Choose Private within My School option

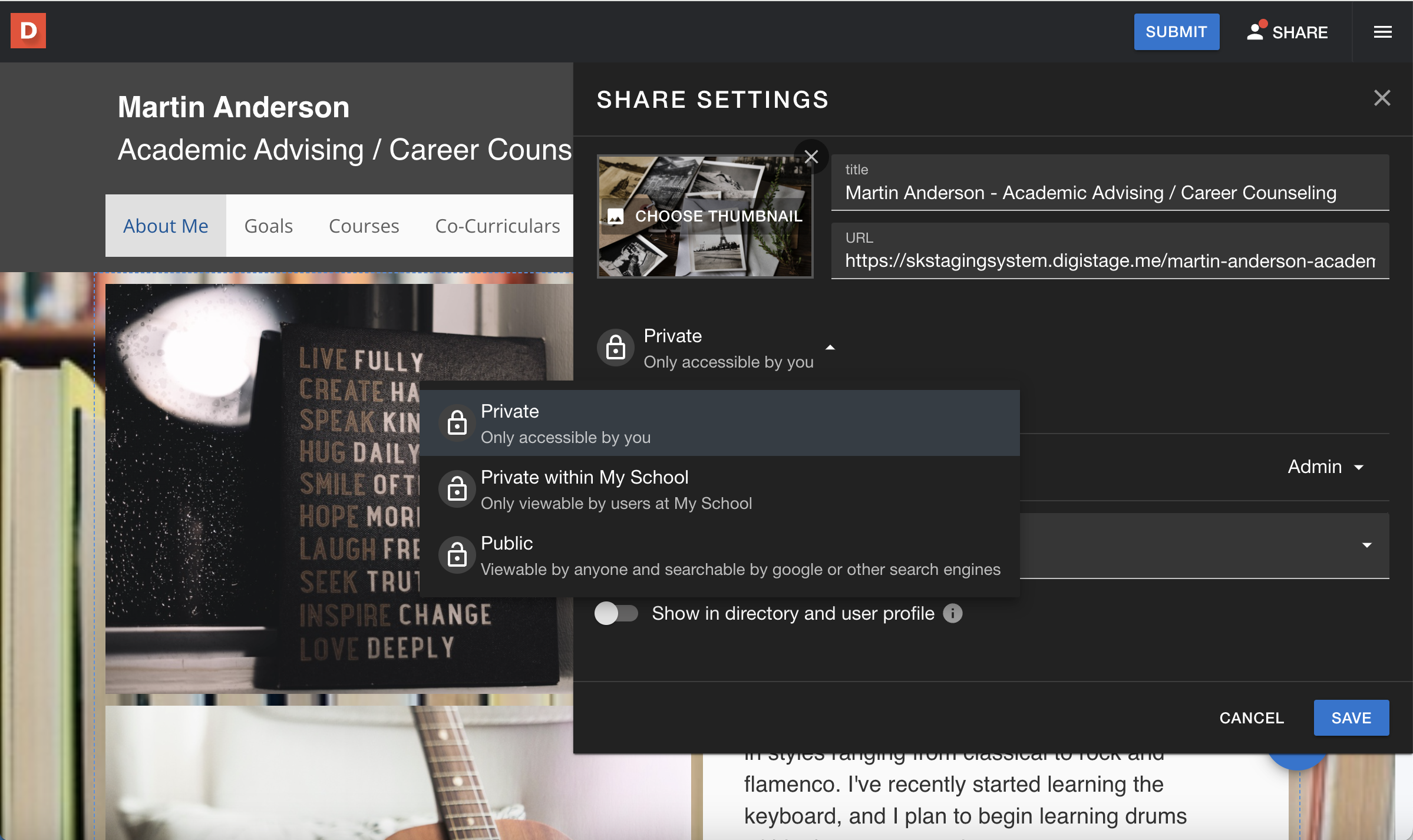click(x=719, y=489)
